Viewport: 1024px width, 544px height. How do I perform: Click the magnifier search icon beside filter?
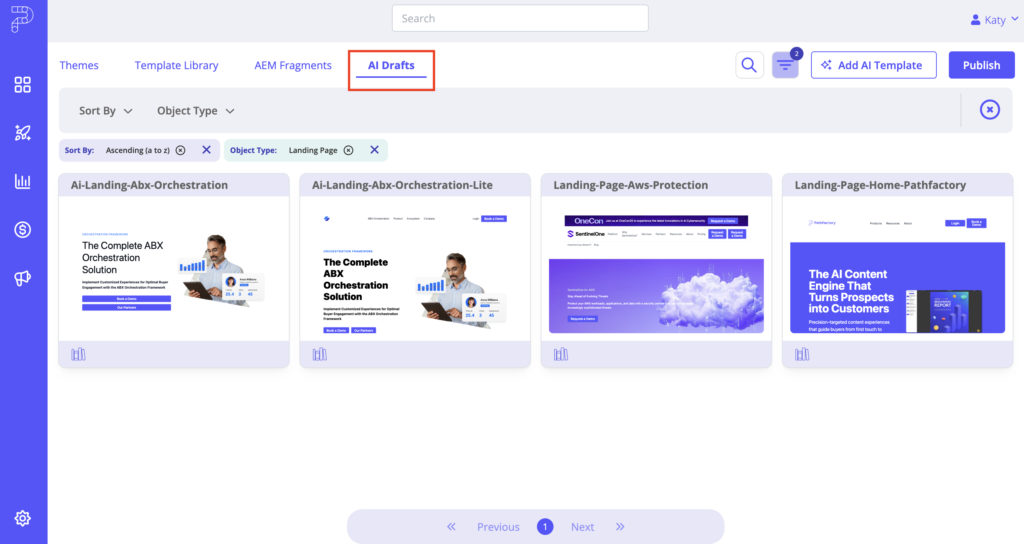point(749,66)
